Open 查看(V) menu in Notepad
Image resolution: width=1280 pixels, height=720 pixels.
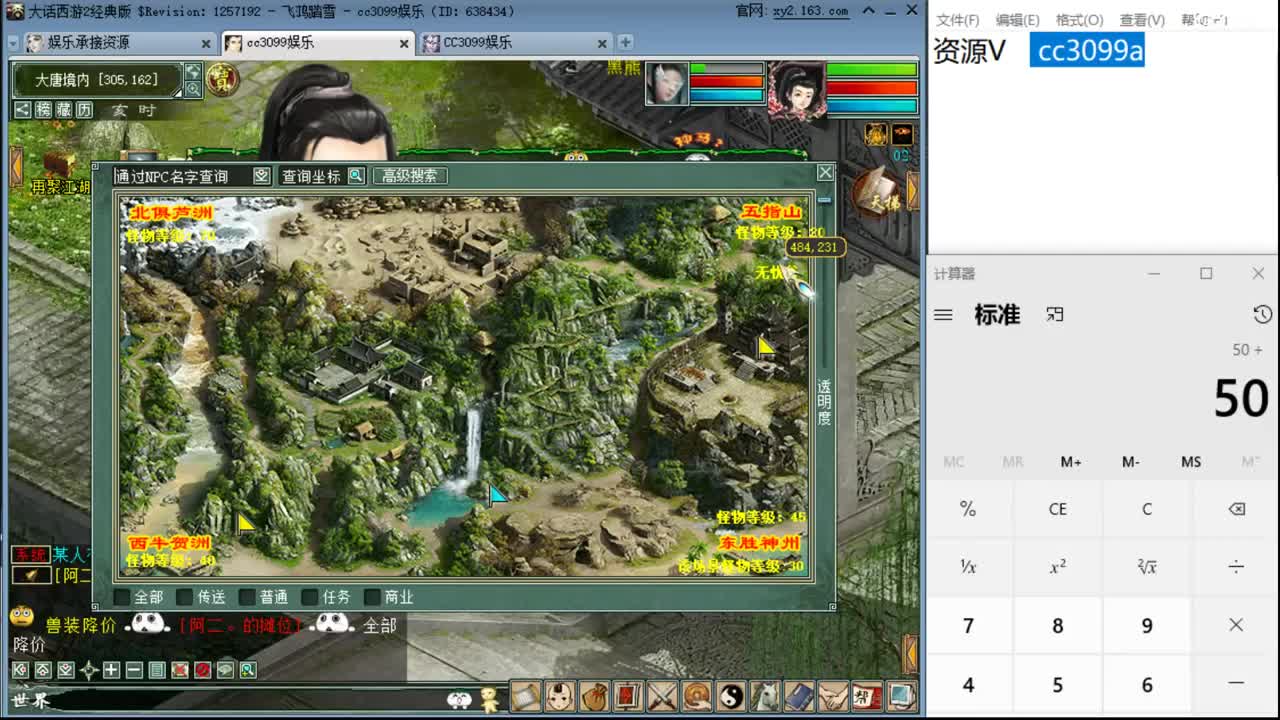pyautogui.click(x=1142, y=20)
